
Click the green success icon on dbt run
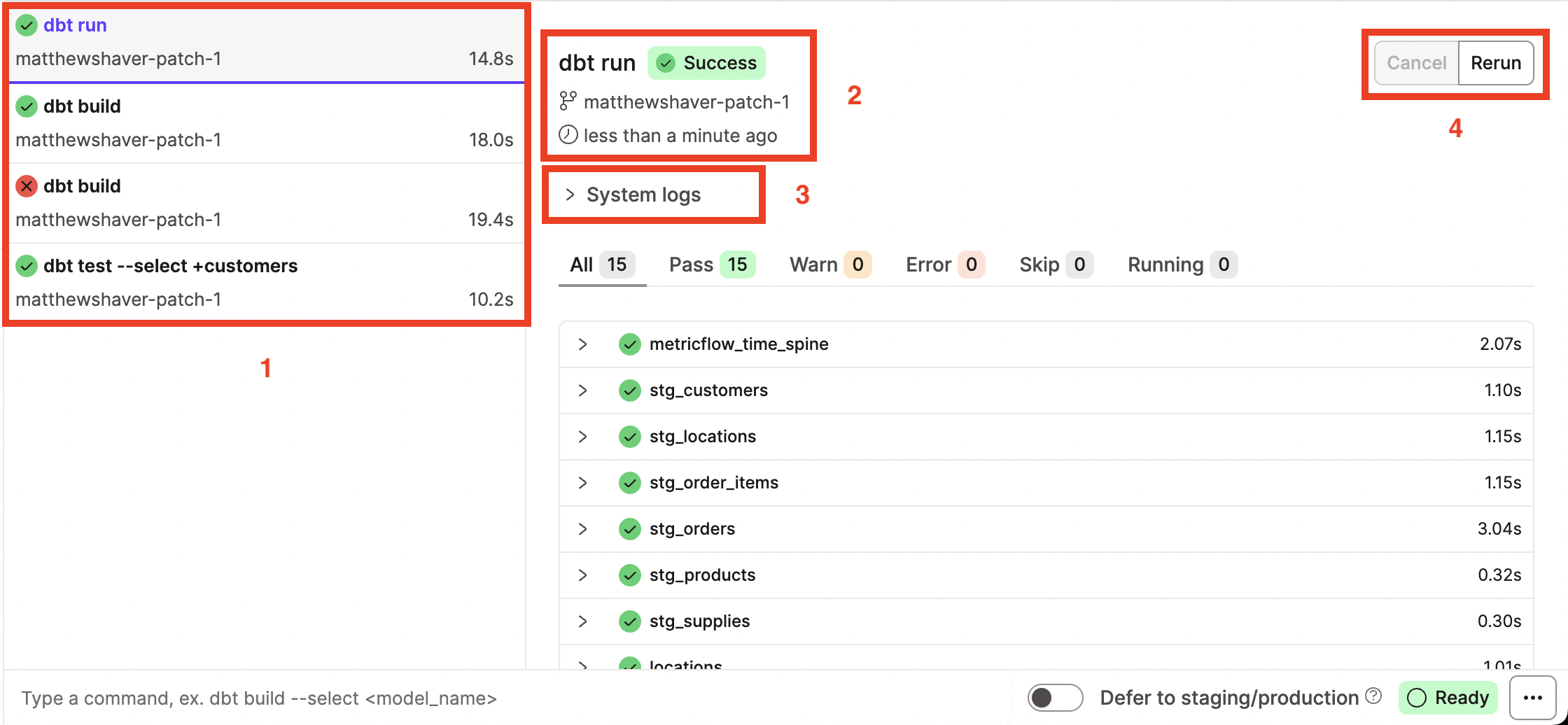(26, 25)
